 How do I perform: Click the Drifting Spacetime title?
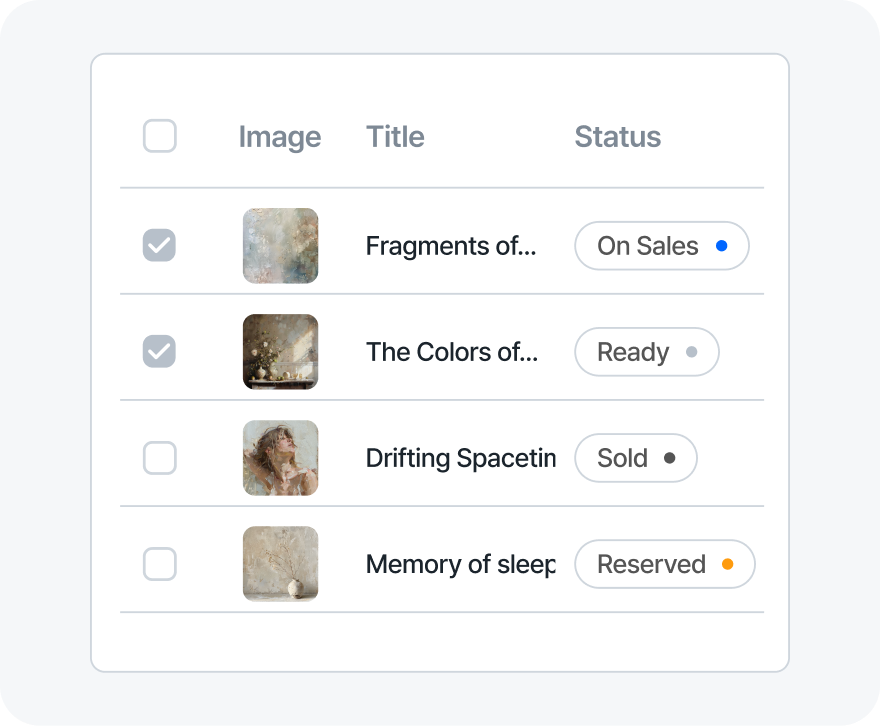[460, 458]
